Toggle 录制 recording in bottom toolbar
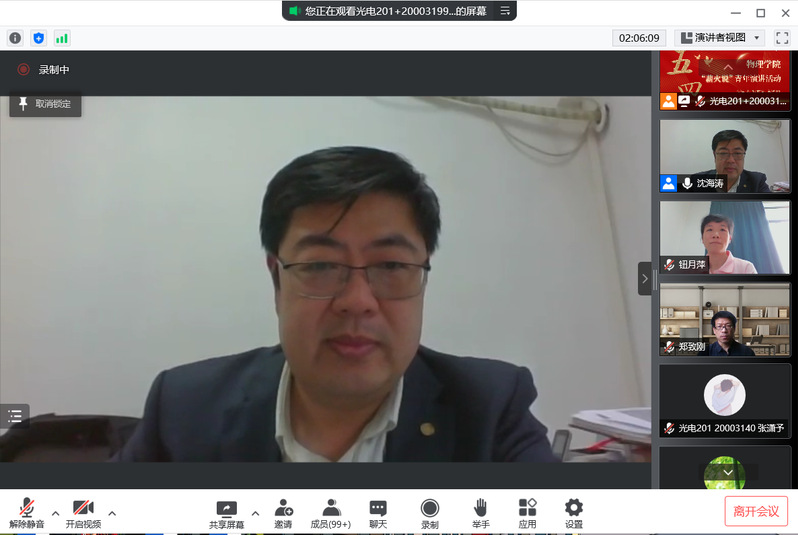Screen dimensions: 798x535 tap(429, 513)
